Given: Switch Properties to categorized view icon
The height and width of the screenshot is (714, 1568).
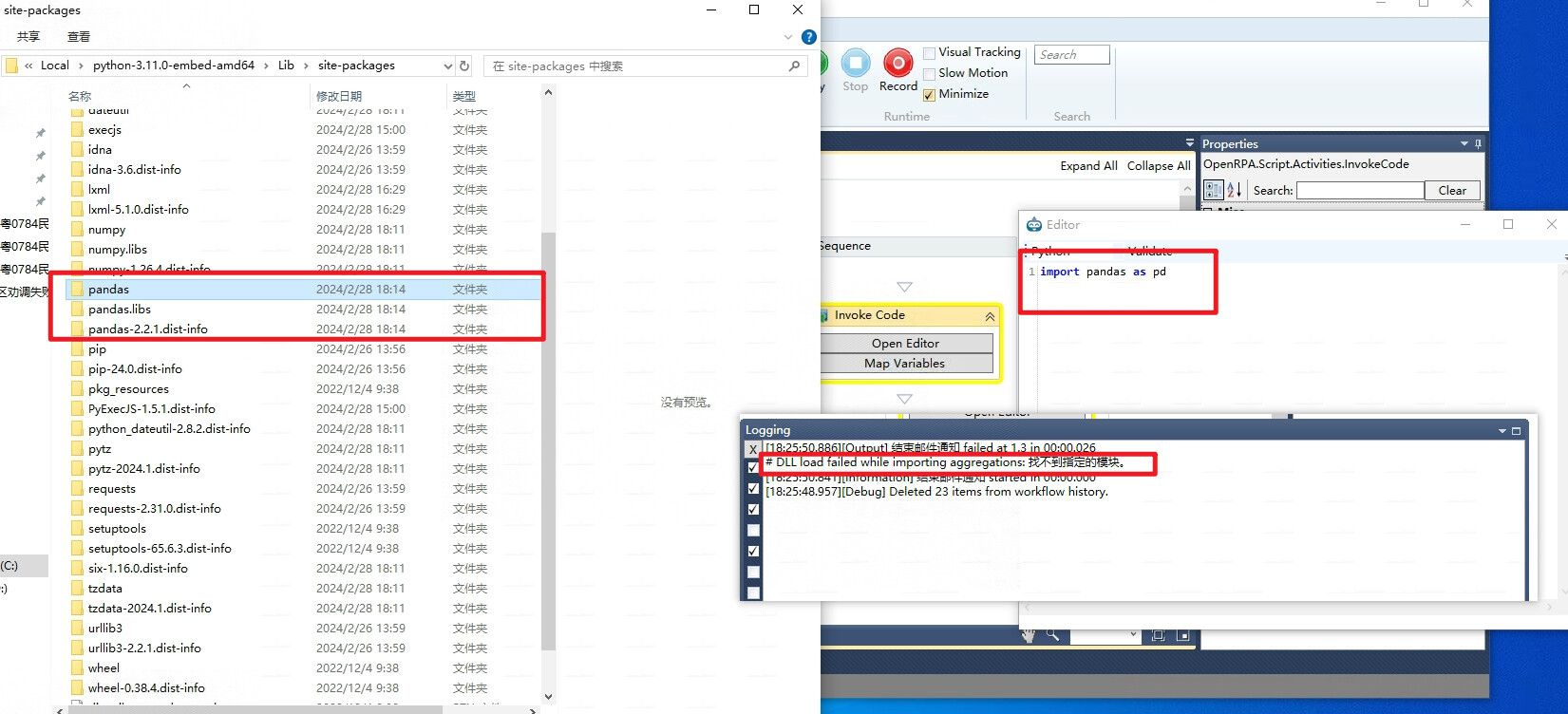Looking at the screenshot, I should (1213, 190).
